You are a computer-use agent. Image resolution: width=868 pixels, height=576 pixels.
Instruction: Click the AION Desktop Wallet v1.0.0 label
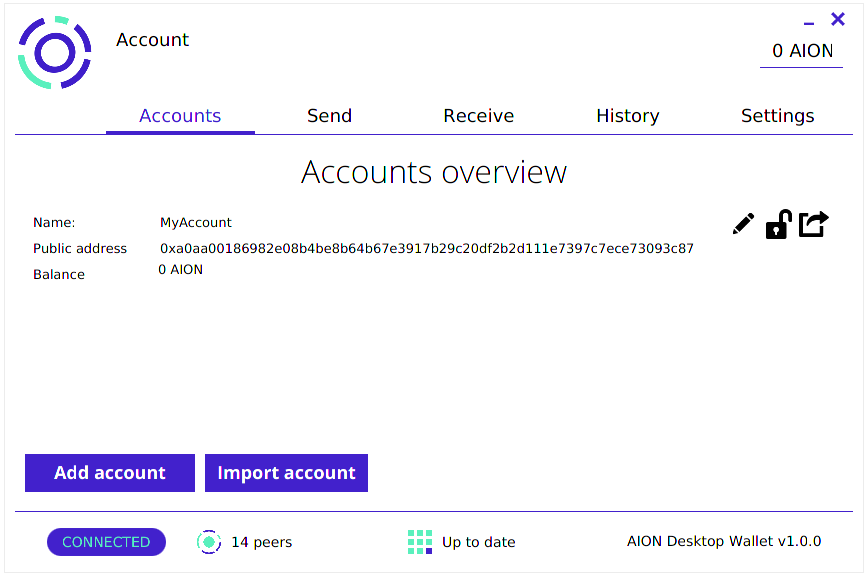(x=724, y=541)
